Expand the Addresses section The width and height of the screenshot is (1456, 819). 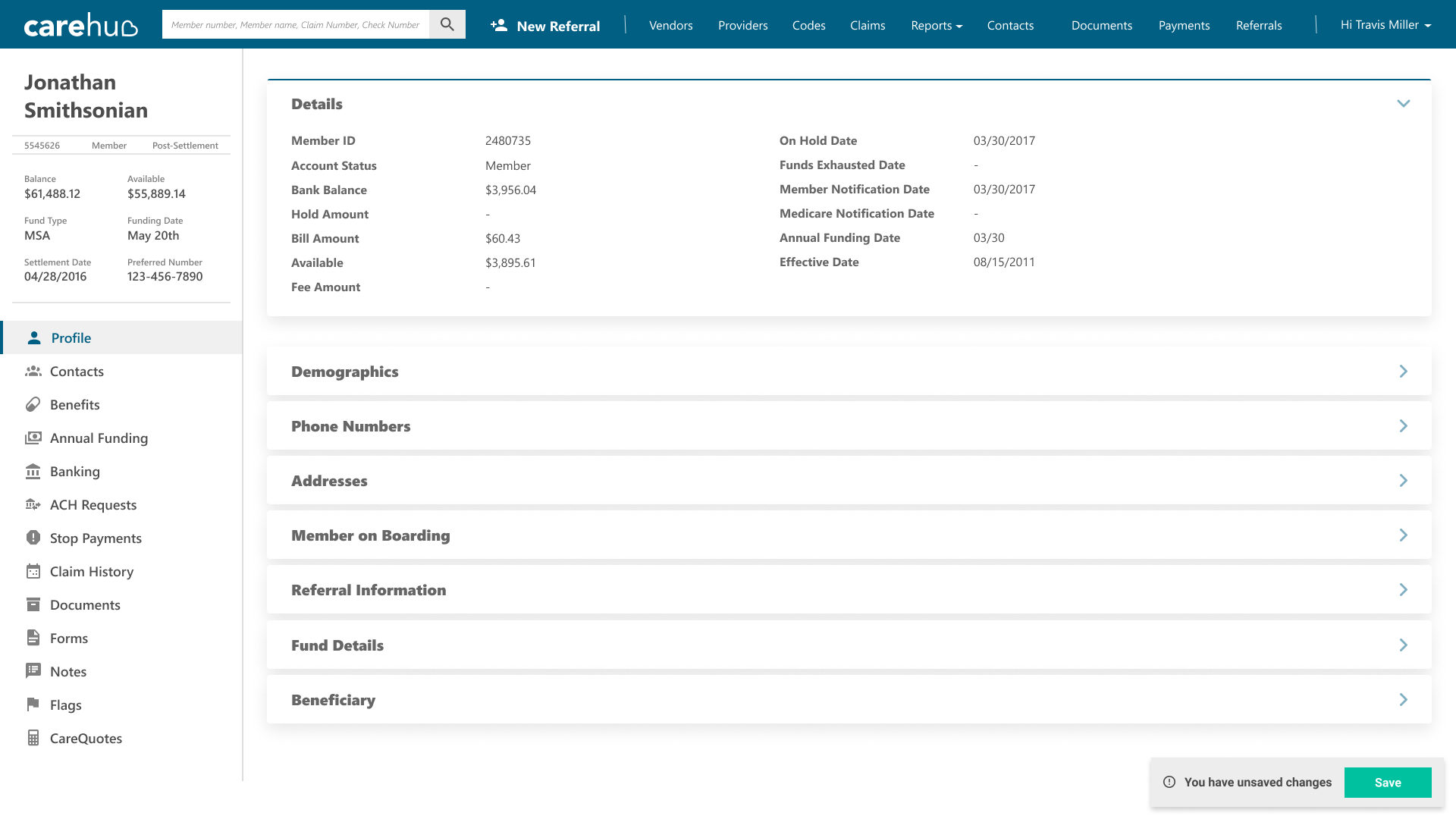pyautogui.click(x=1403, y=480)
